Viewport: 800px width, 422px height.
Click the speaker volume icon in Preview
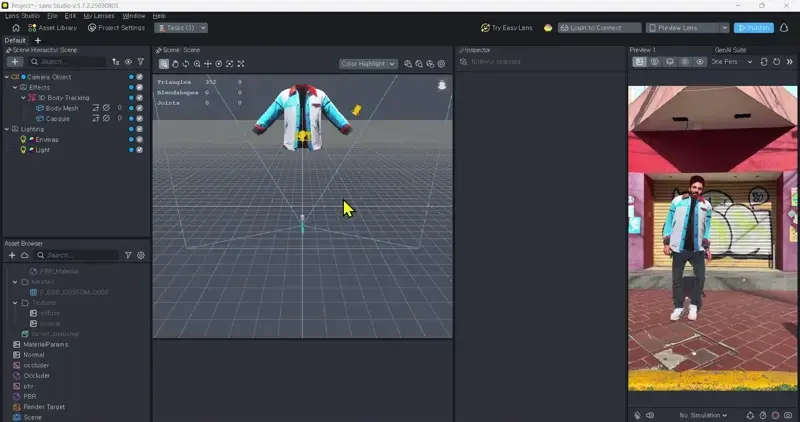click(649, 415)
